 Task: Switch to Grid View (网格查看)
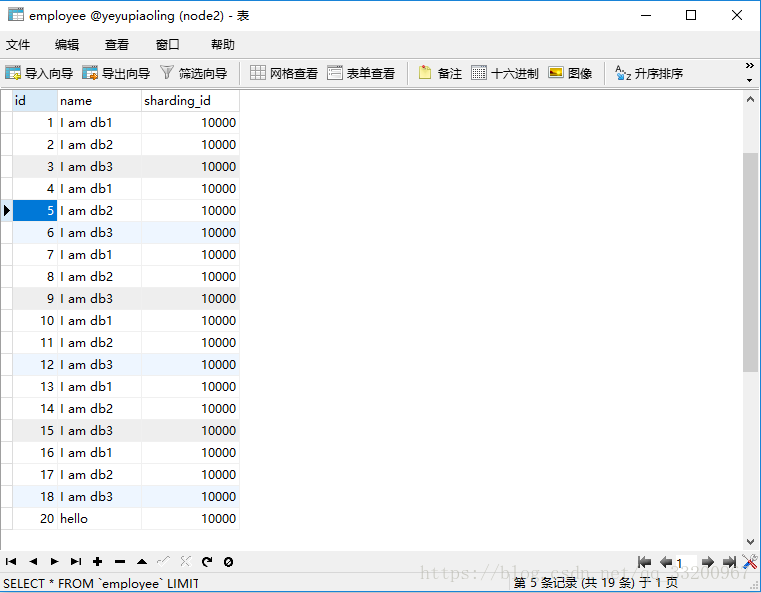[284, 73]
